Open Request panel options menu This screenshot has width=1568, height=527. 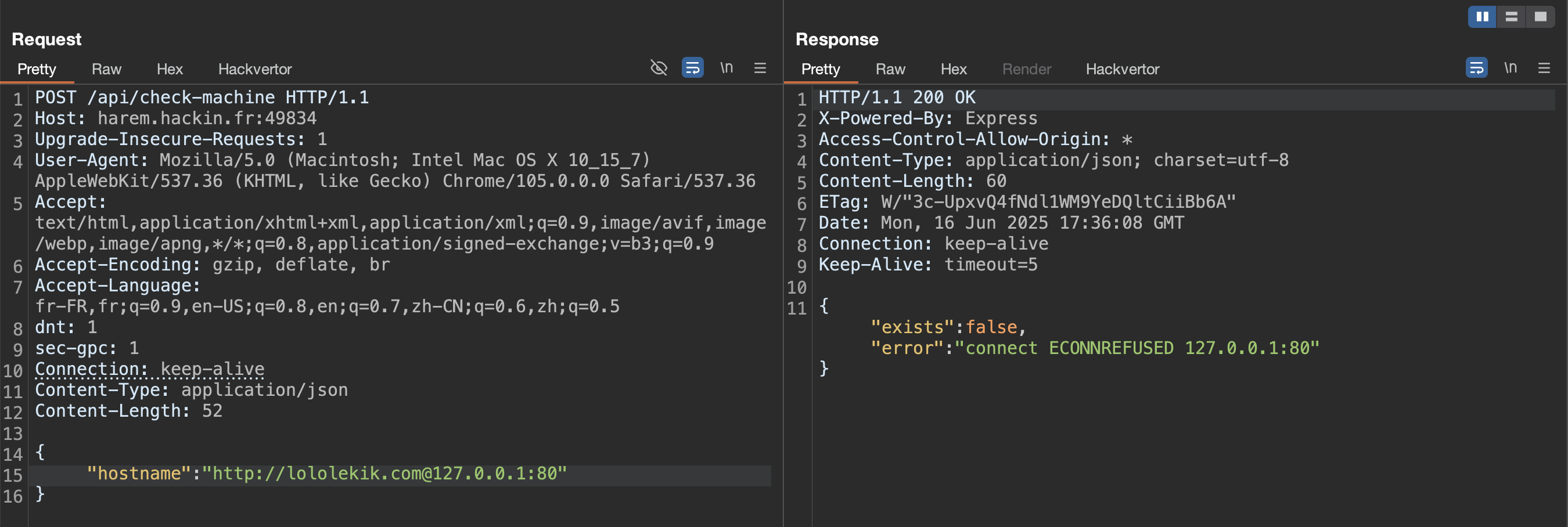(x=760, y=67)
